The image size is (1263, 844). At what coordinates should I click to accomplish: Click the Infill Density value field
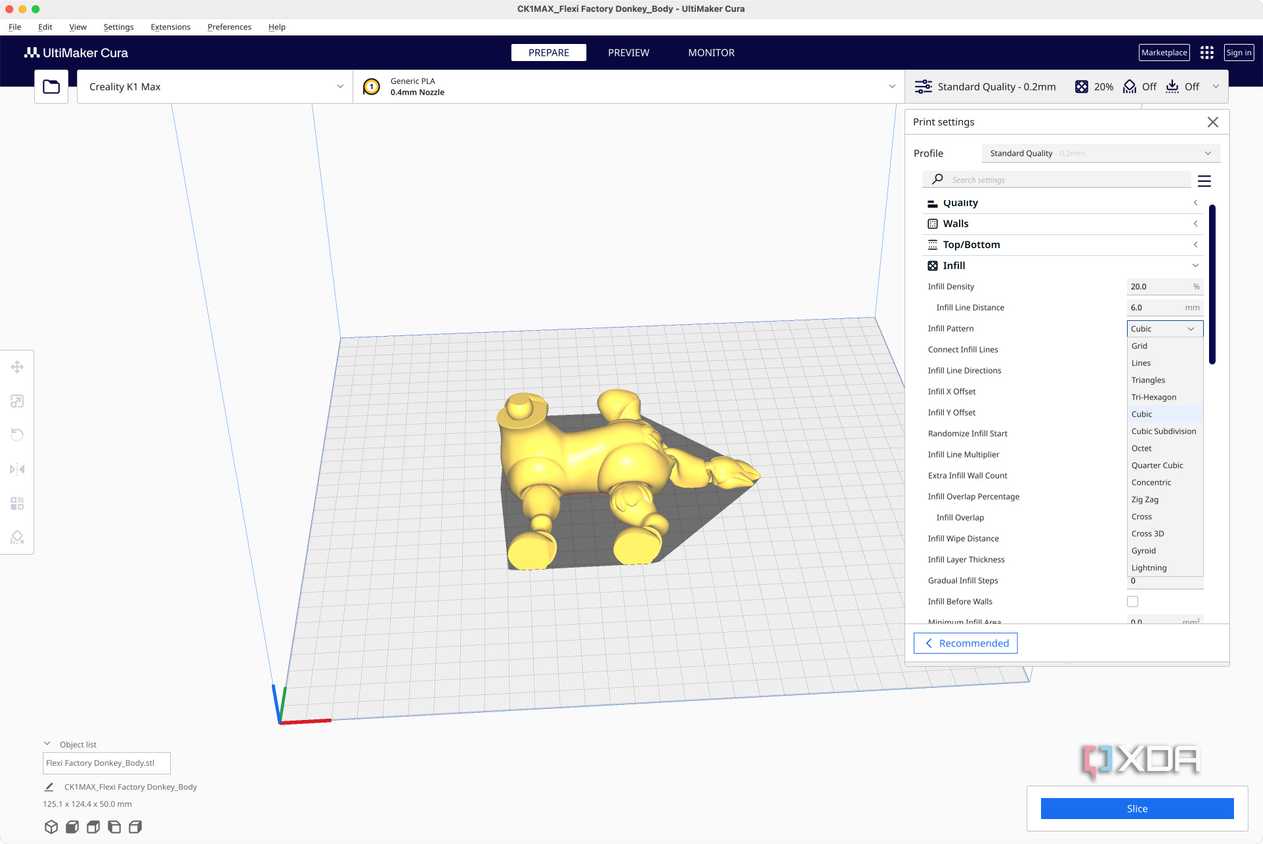pos(1165,287)
